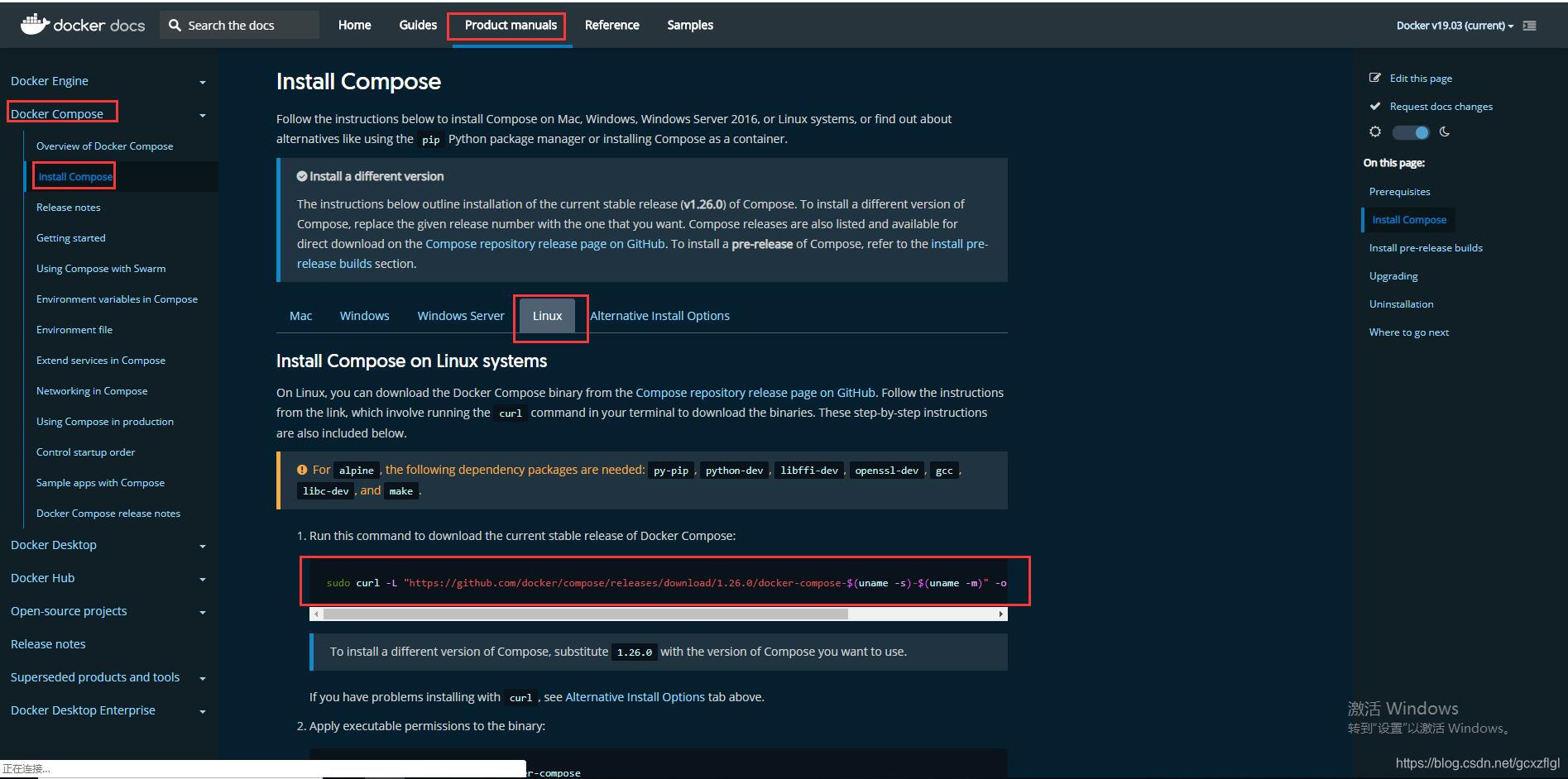Screen dimensions: 1568x779
Task: Click Edit this page link
Action: pos(1421,79)
